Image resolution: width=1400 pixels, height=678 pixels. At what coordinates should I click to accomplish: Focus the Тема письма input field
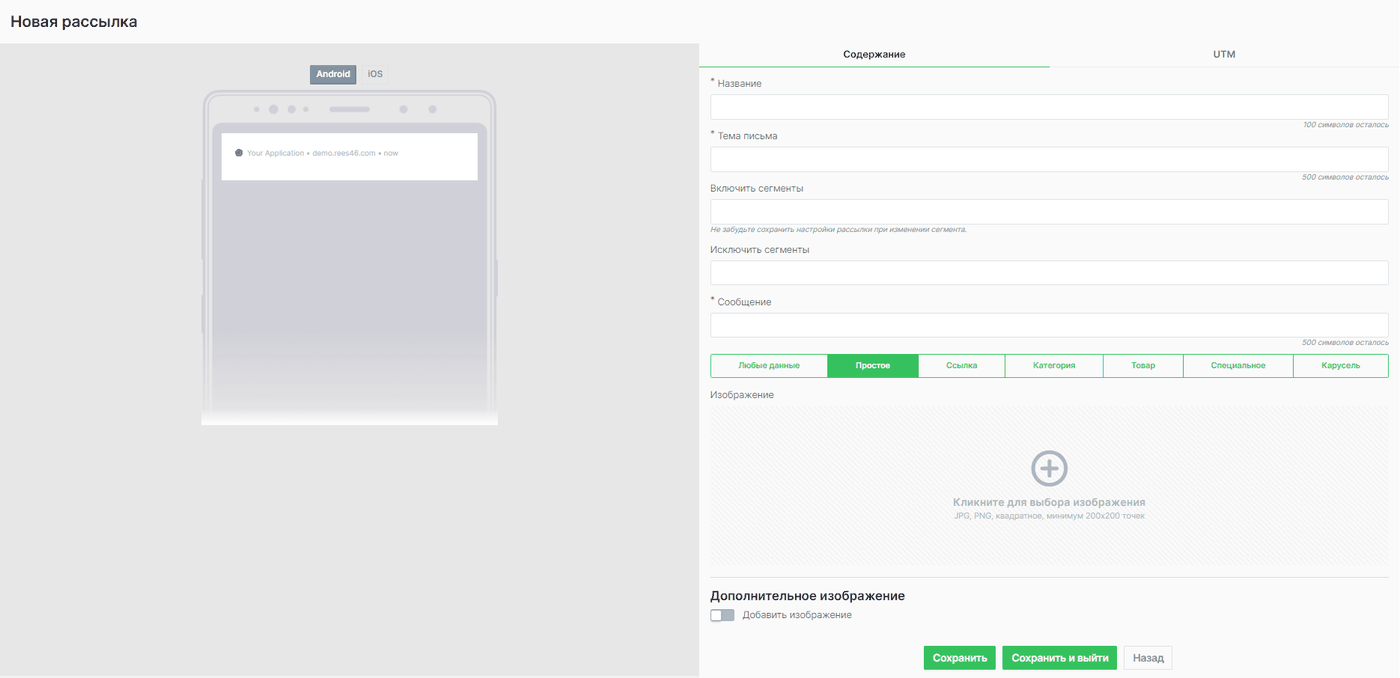[1049, 159]
